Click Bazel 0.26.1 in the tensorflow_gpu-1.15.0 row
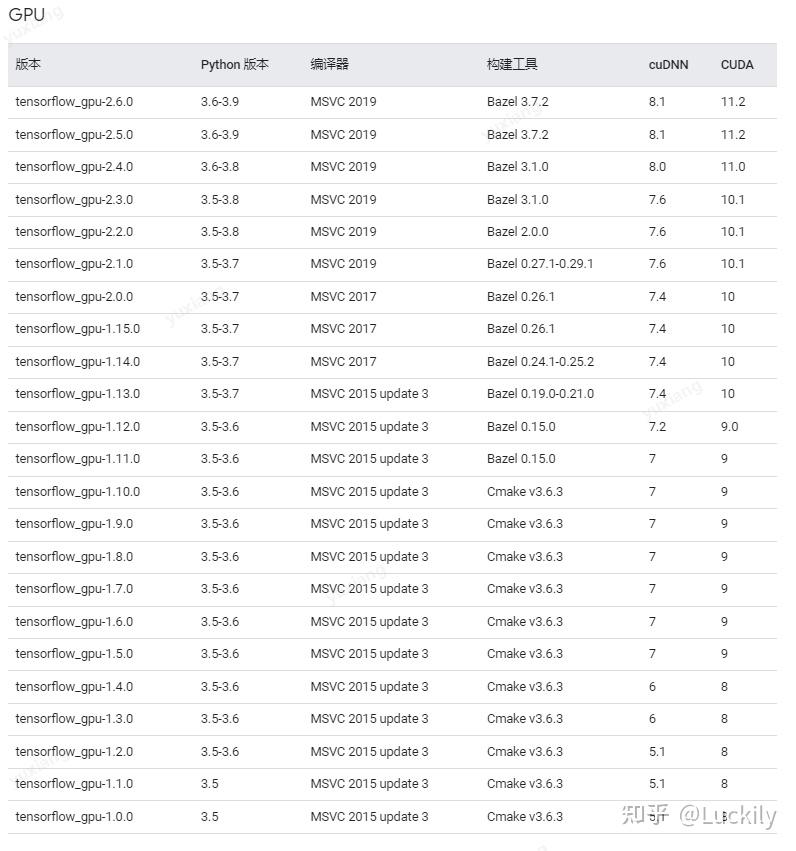The image size is (796, 851). coord(521,329)
